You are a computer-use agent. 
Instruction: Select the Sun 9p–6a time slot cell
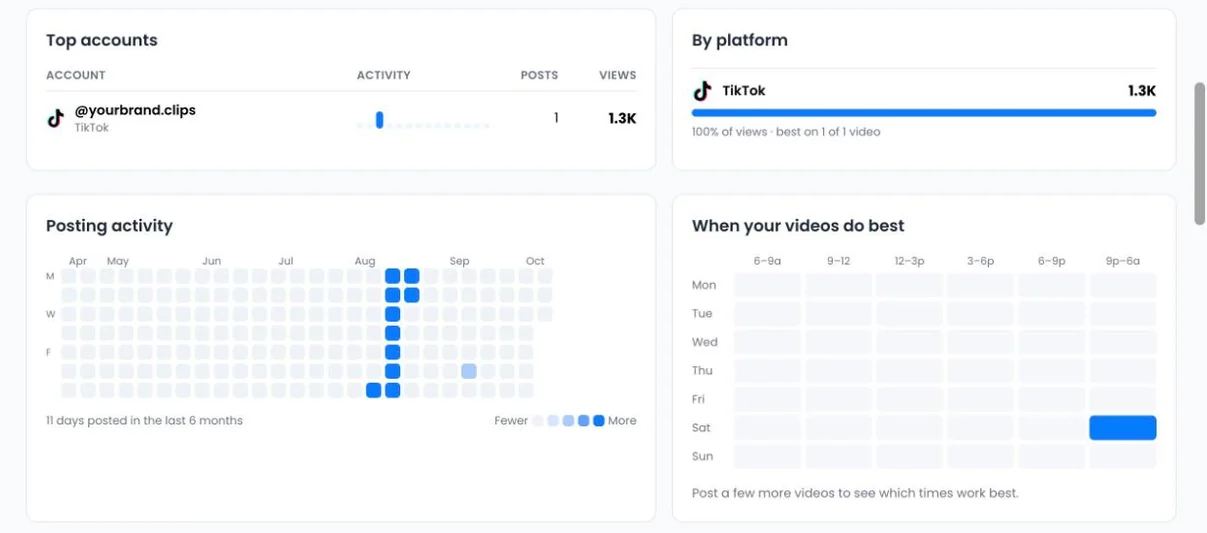1123,456
